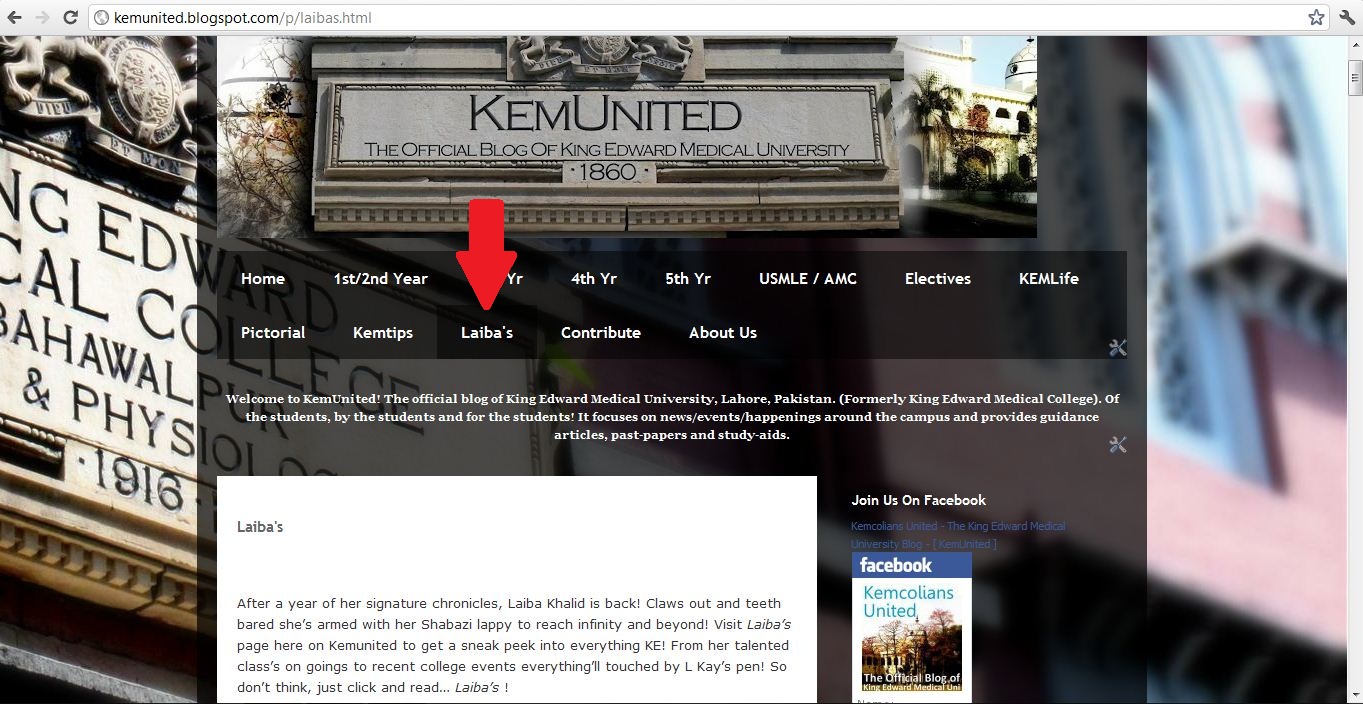The height and width of the screenshot is (704, 1363).
Task: Click the browser back arrow
Action: click(14, 18)
